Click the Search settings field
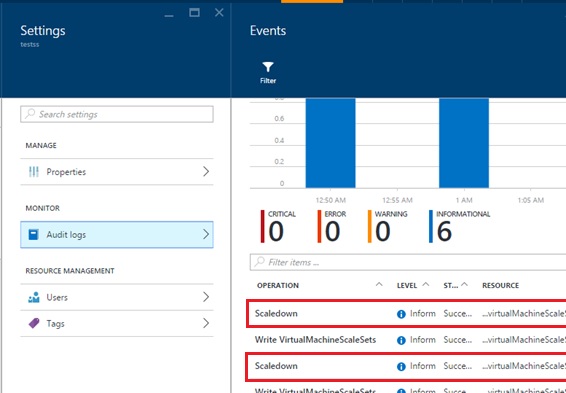Image resolution: width=566 pixels, height=393 pixels. (x=117, y=114)
